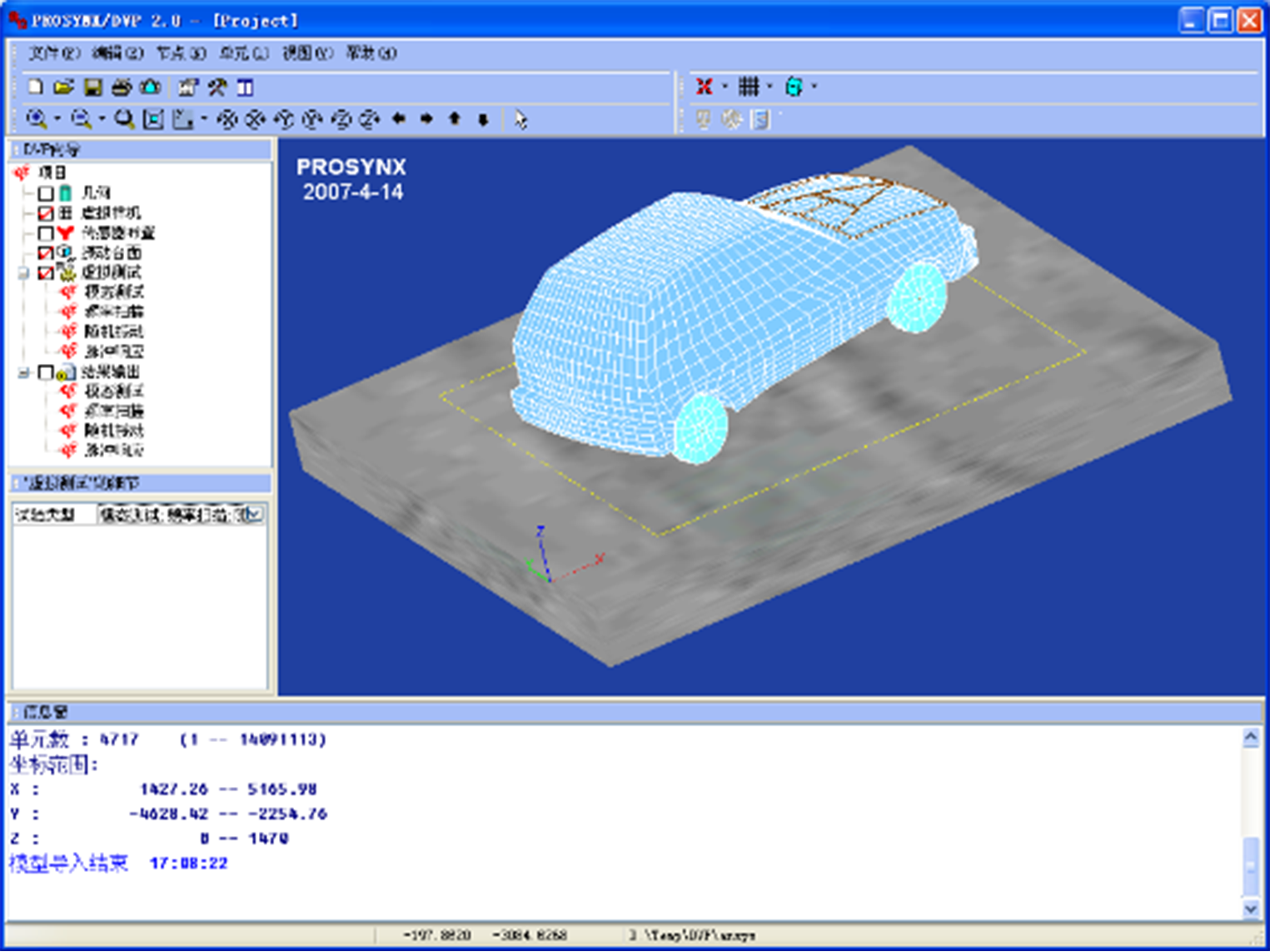Collapse the 虚拟测试 tree node
This screenshot has height=952, width=1270.
[23, 272]
